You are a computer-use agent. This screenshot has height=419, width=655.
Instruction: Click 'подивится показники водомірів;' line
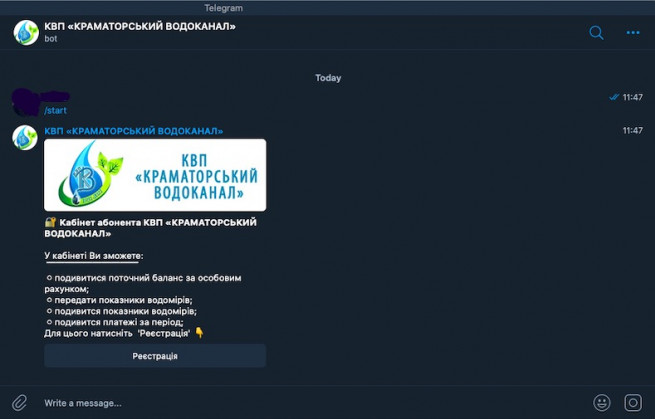coord(121,311)
